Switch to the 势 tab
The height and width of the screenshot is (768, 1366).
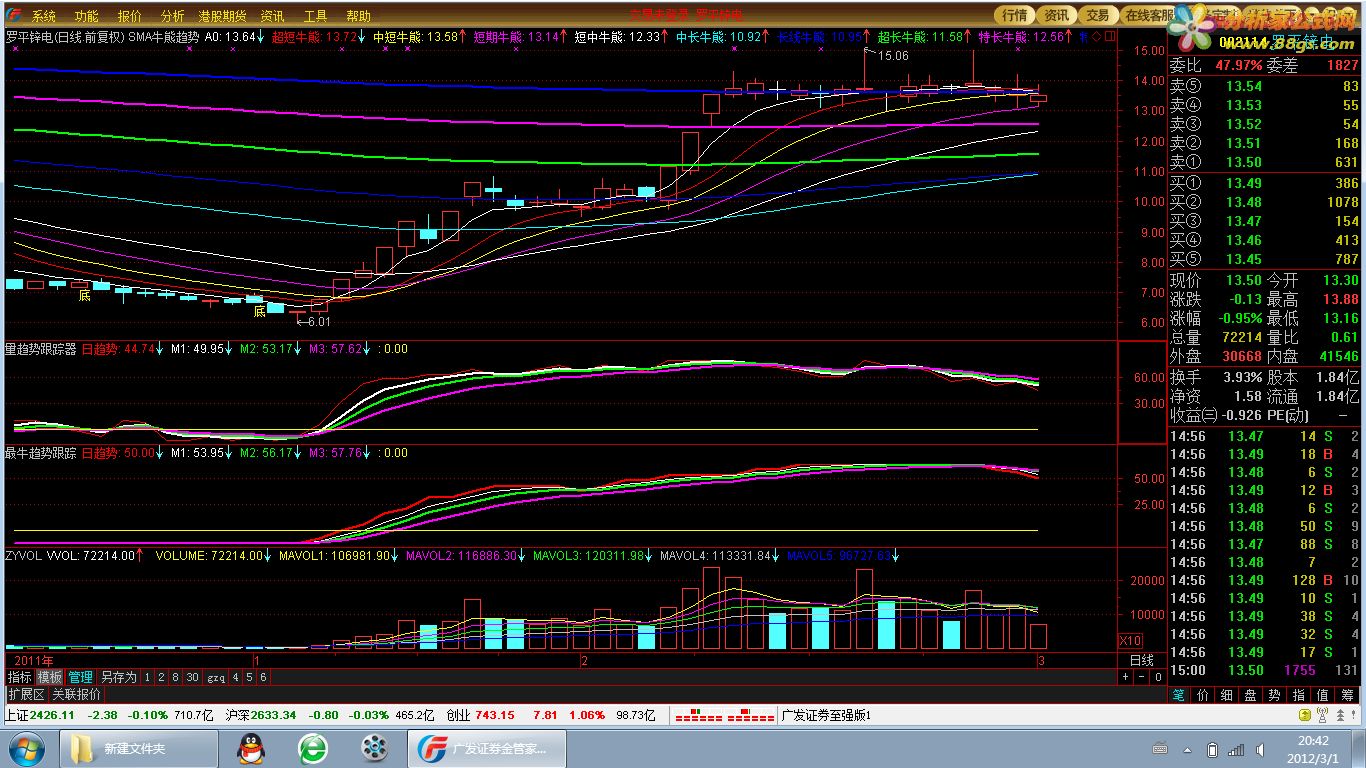[1275, 694]
